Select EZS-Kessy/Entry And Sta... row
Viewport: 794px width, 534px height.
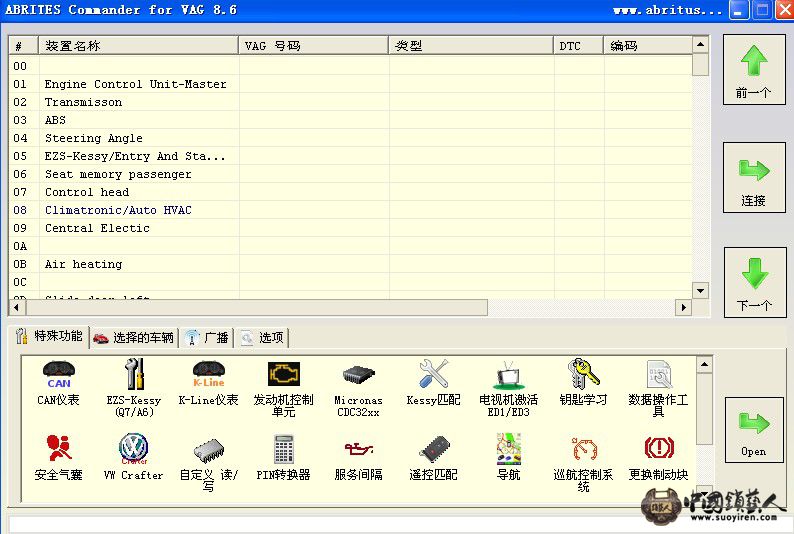click(350, 156)
